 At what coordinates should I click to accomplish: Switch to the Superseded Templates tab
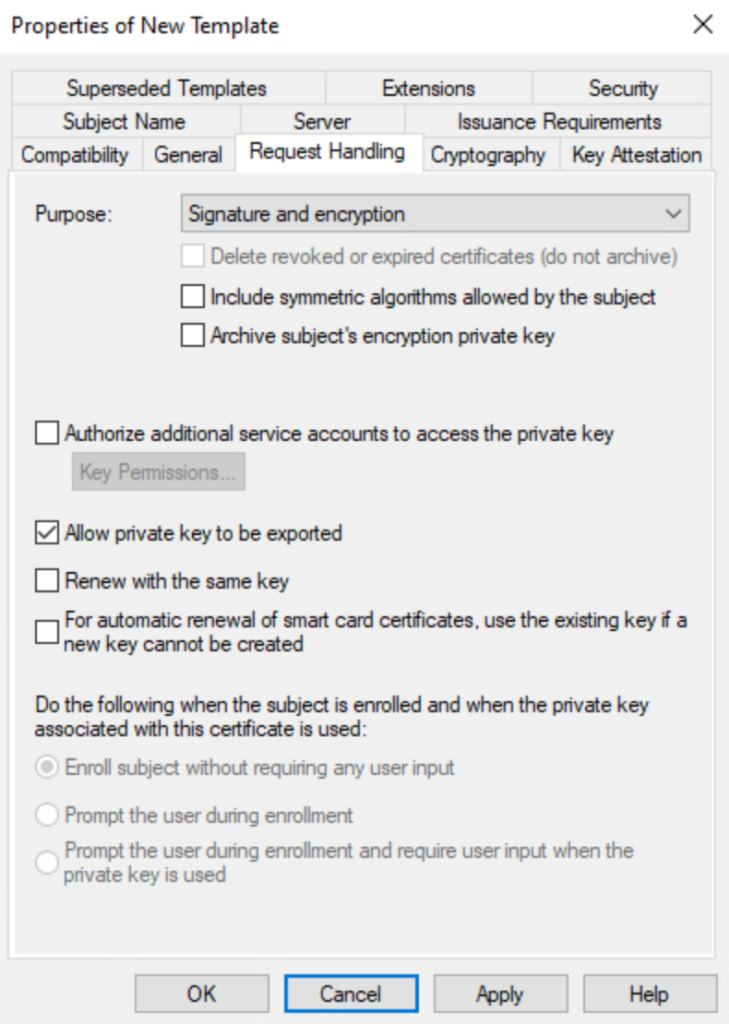(167, 88)
